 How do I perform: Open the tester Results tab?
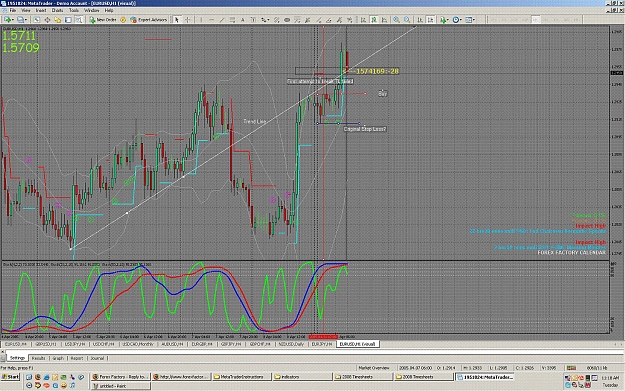point(38,358)
